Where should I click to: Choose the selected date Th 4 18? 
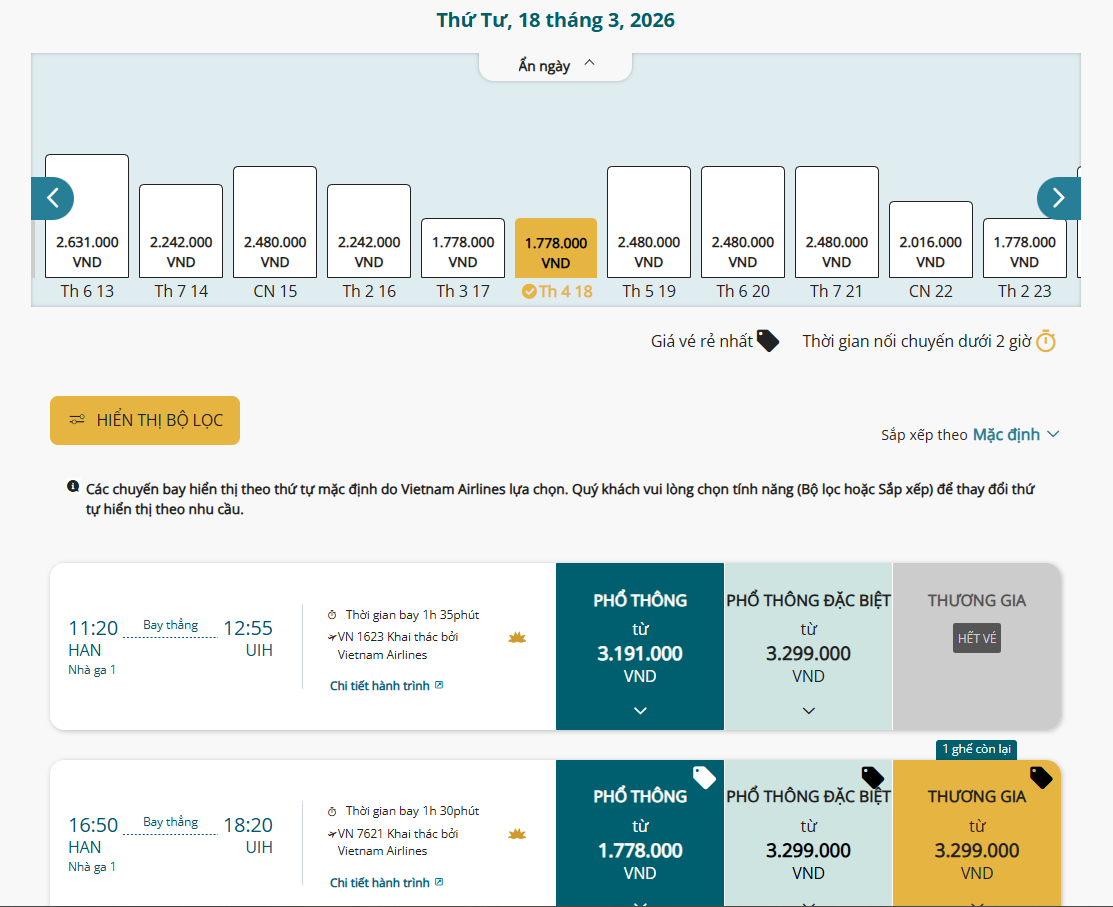pos(556,250)
